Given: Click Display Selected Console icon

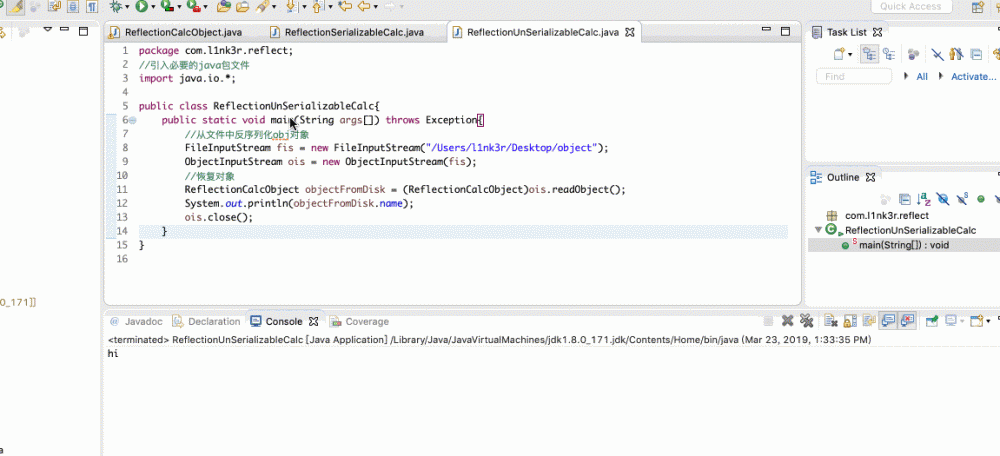Looking at the screenshot, I should [952, 321].
